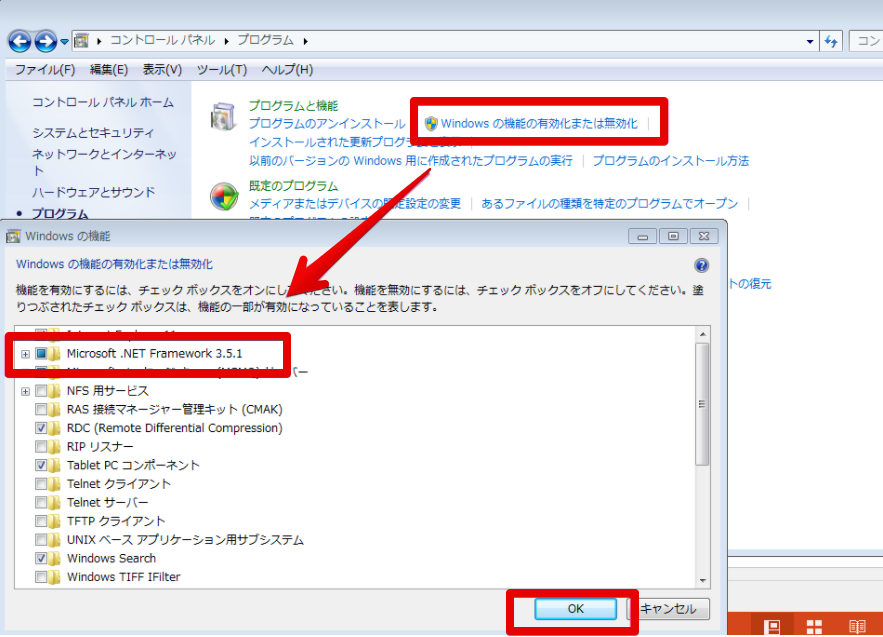This screenshot has height=637, width=883.
Task: Expand the Microsoft .NET Framework 3.5.1 node
Action: tap(25, 353)
